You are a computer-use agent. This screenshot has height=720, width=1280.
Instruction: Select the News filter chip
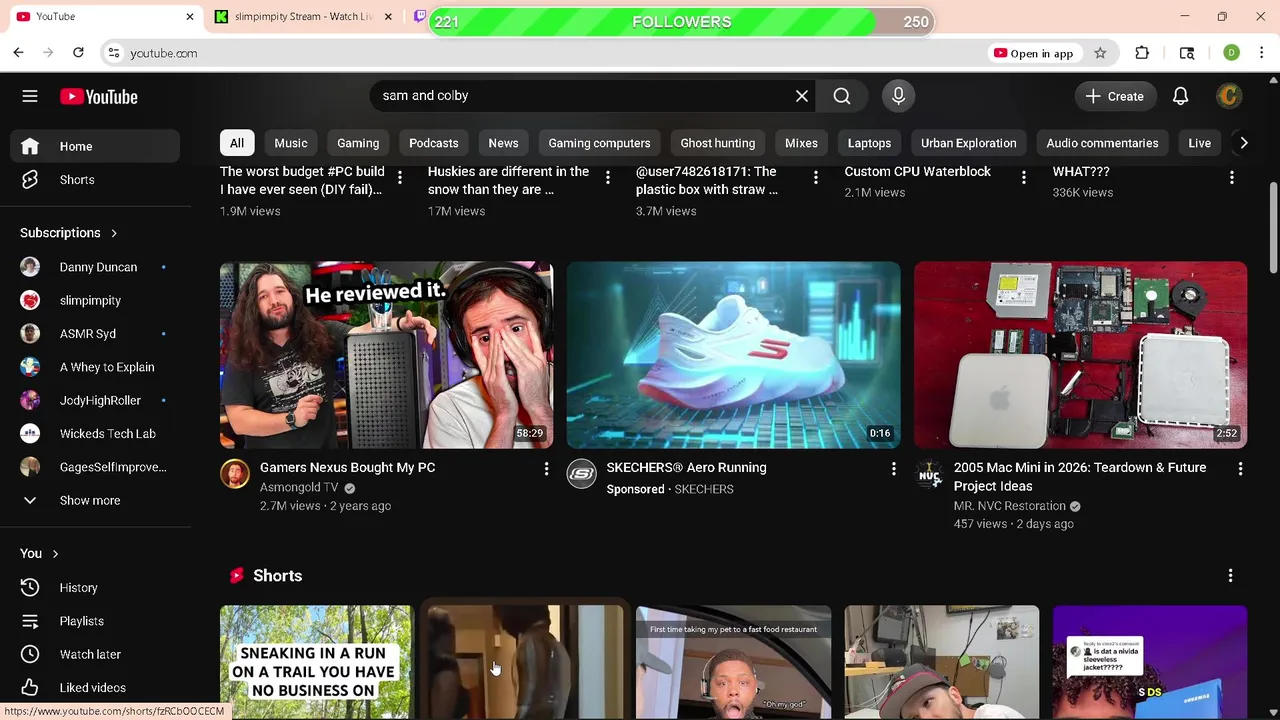point(503,143)
